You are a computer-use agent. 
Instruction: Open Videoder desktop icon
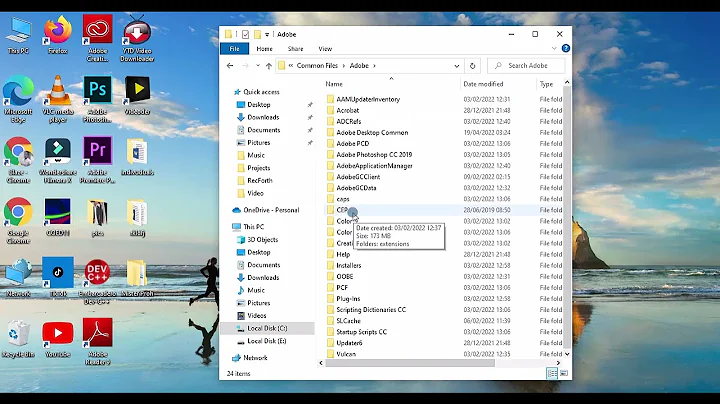tap(137, 95)
